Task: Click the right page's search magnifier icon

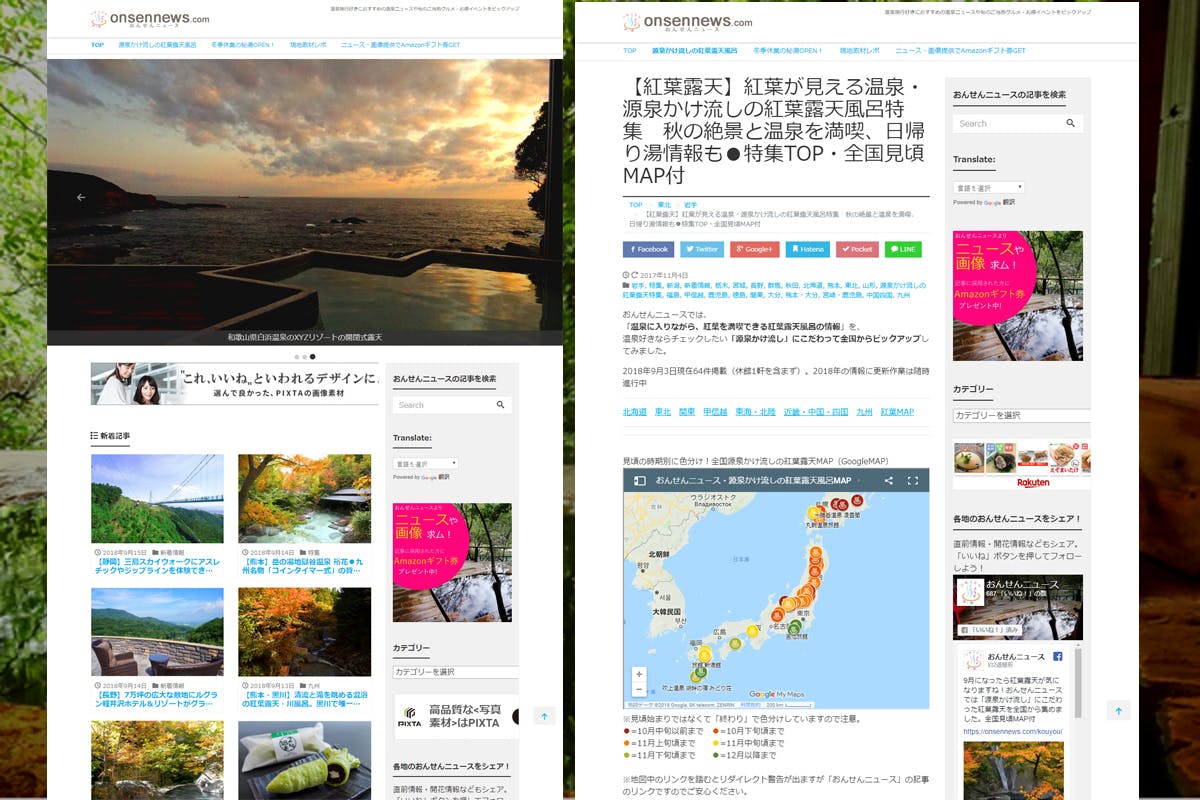Action: 1070,124
